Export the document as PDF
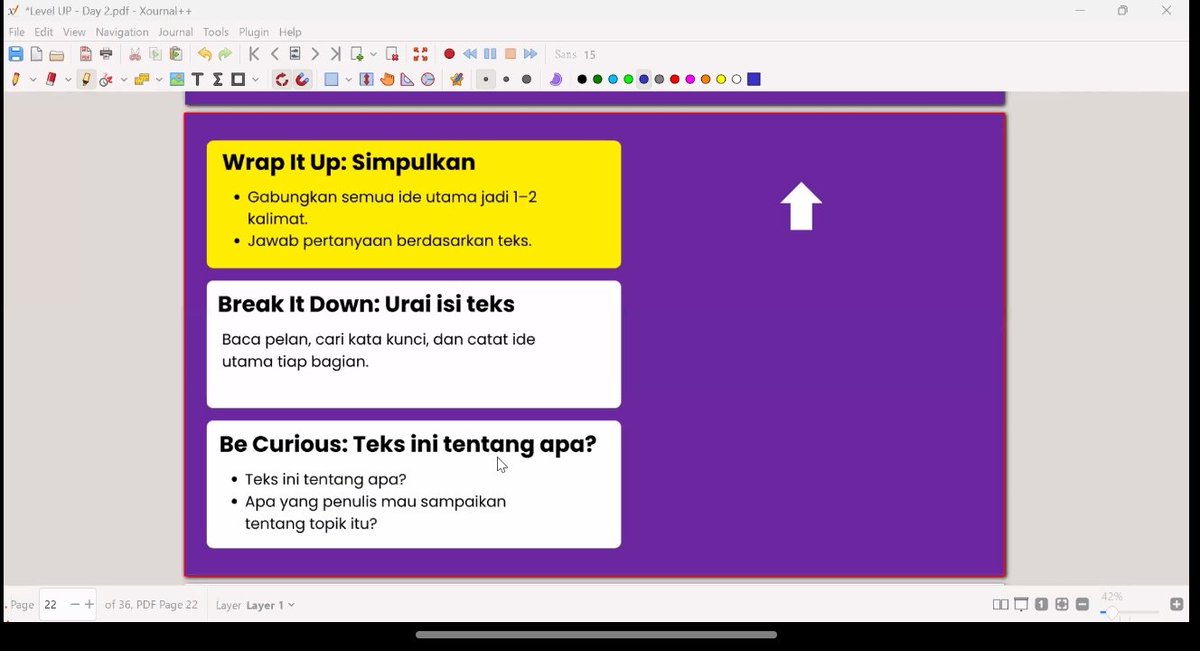Screen dimensions: 1200x651 click(x=86, y=54)
